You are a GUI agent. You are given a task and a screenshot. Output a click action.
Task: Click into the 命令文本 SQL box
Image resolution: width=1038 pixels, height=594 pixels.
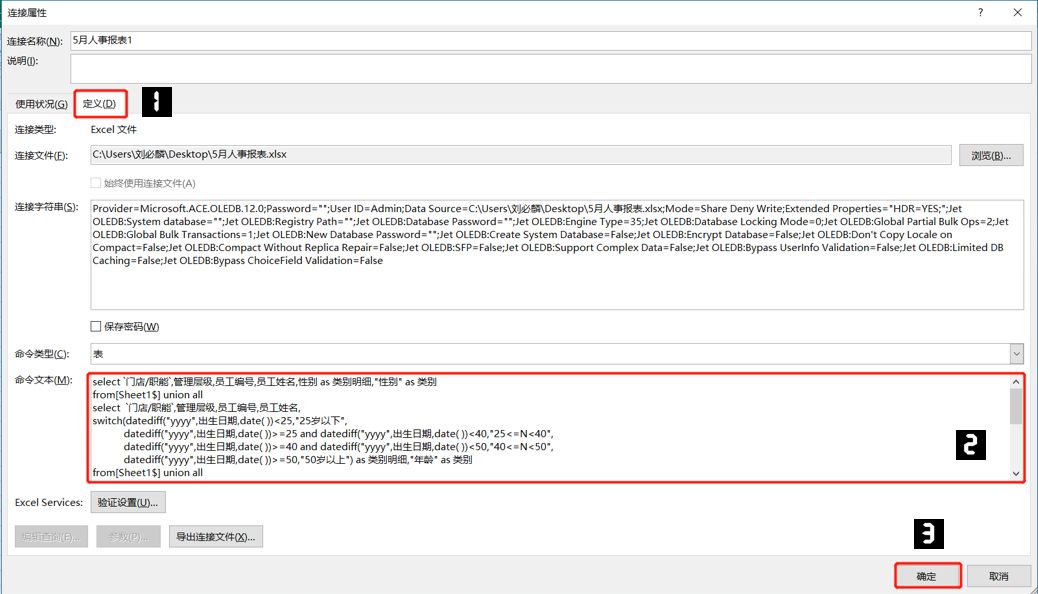click(x=549, y=427)
